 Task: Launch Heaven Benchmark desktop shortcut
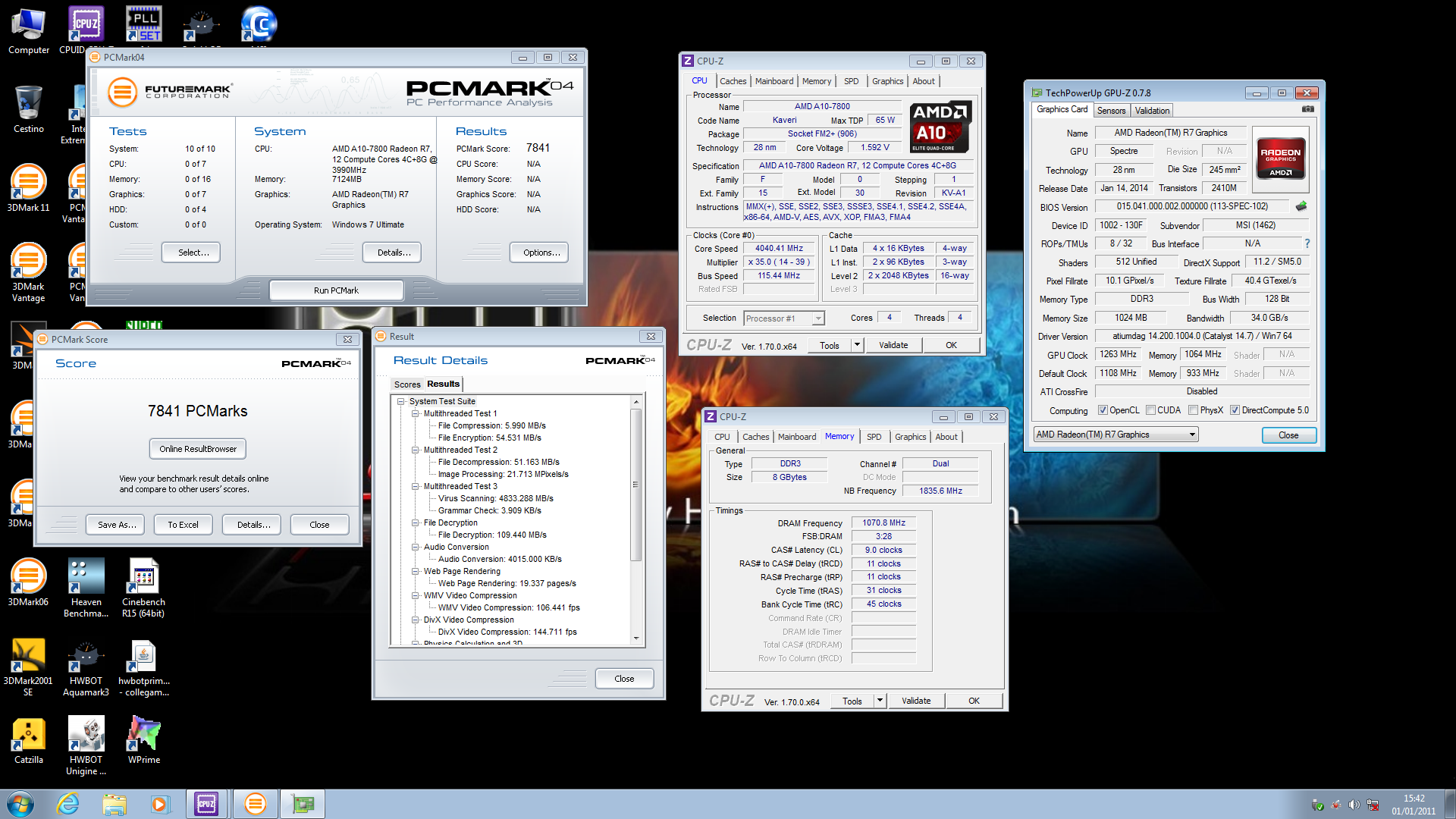pyautogui.click(x=86, y=588)
